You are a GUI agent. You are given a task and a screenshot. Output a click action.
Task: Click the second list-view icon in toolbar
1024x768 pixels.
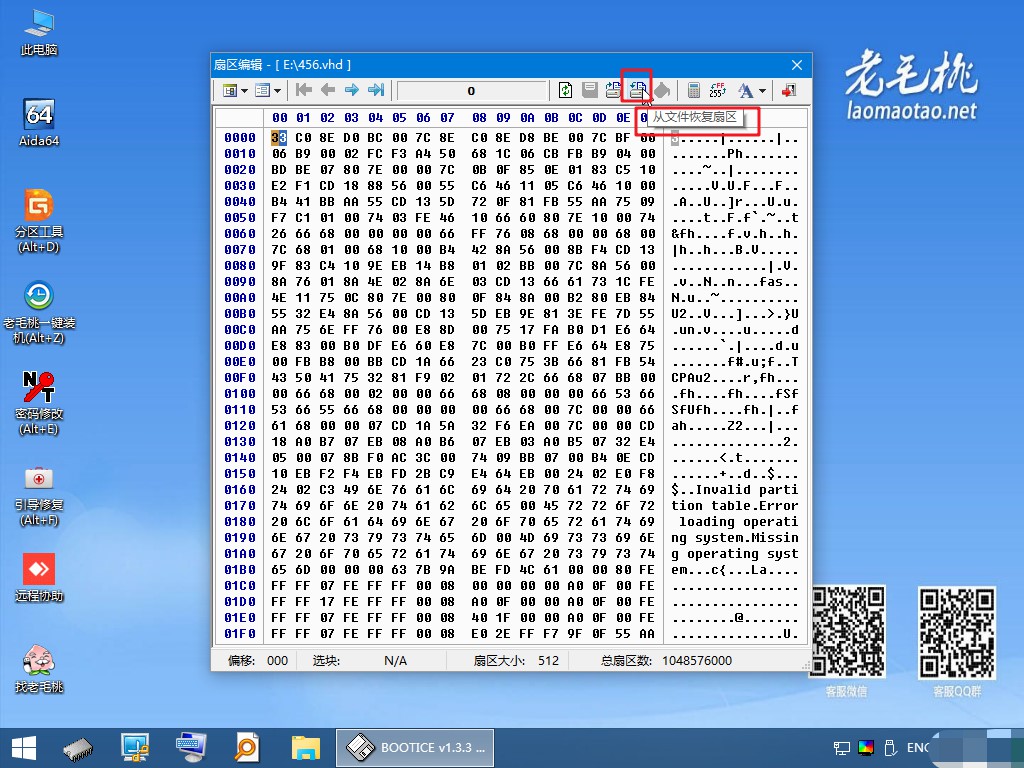coord(263,90)
